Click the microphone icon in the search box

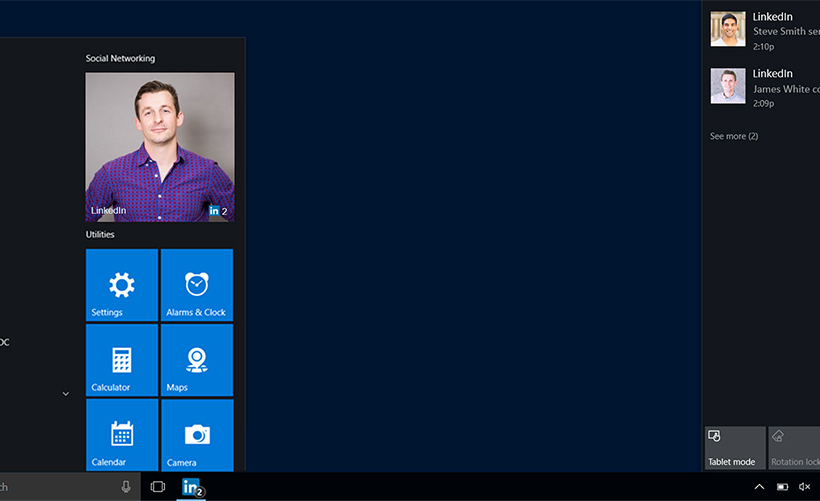[x=126, y=487]
